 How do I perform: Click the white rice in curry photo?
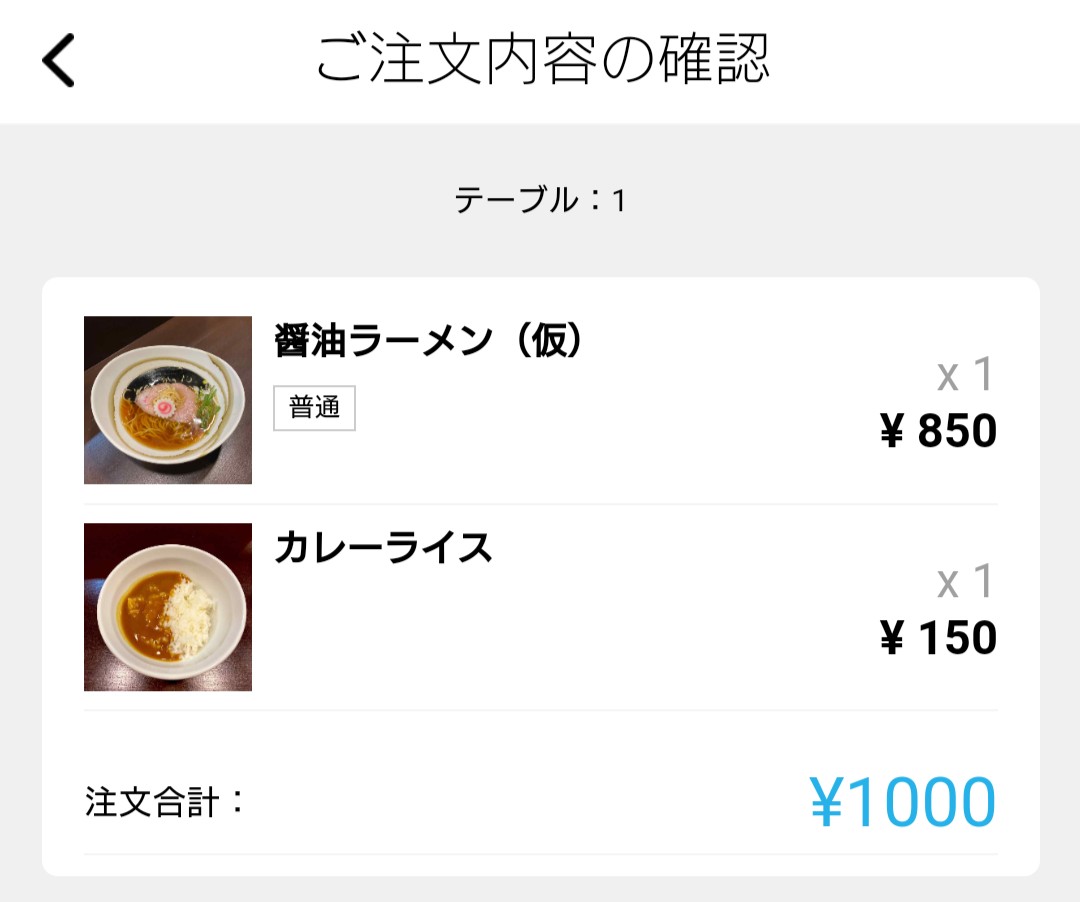coord(190,612)
